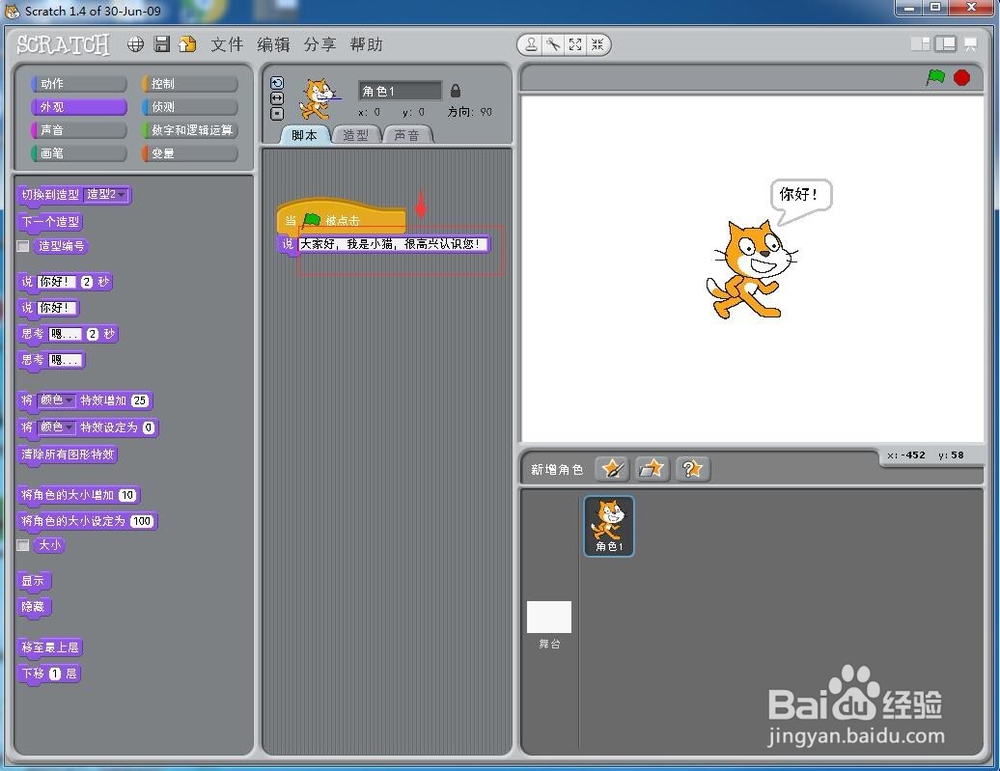Click the green flag start button
This screenshot has height=771, width=1000.
click(935, 78)
